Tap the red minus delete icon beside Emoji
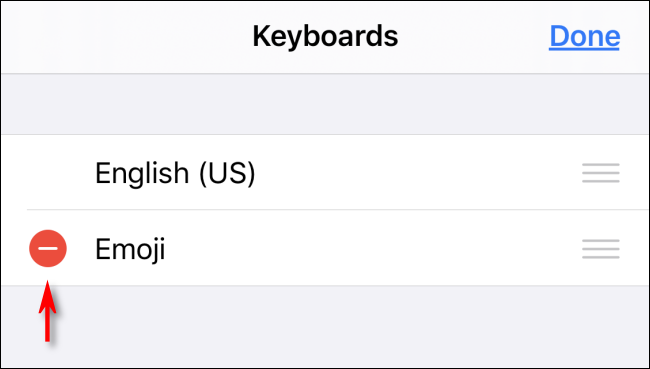 point(48,248)
